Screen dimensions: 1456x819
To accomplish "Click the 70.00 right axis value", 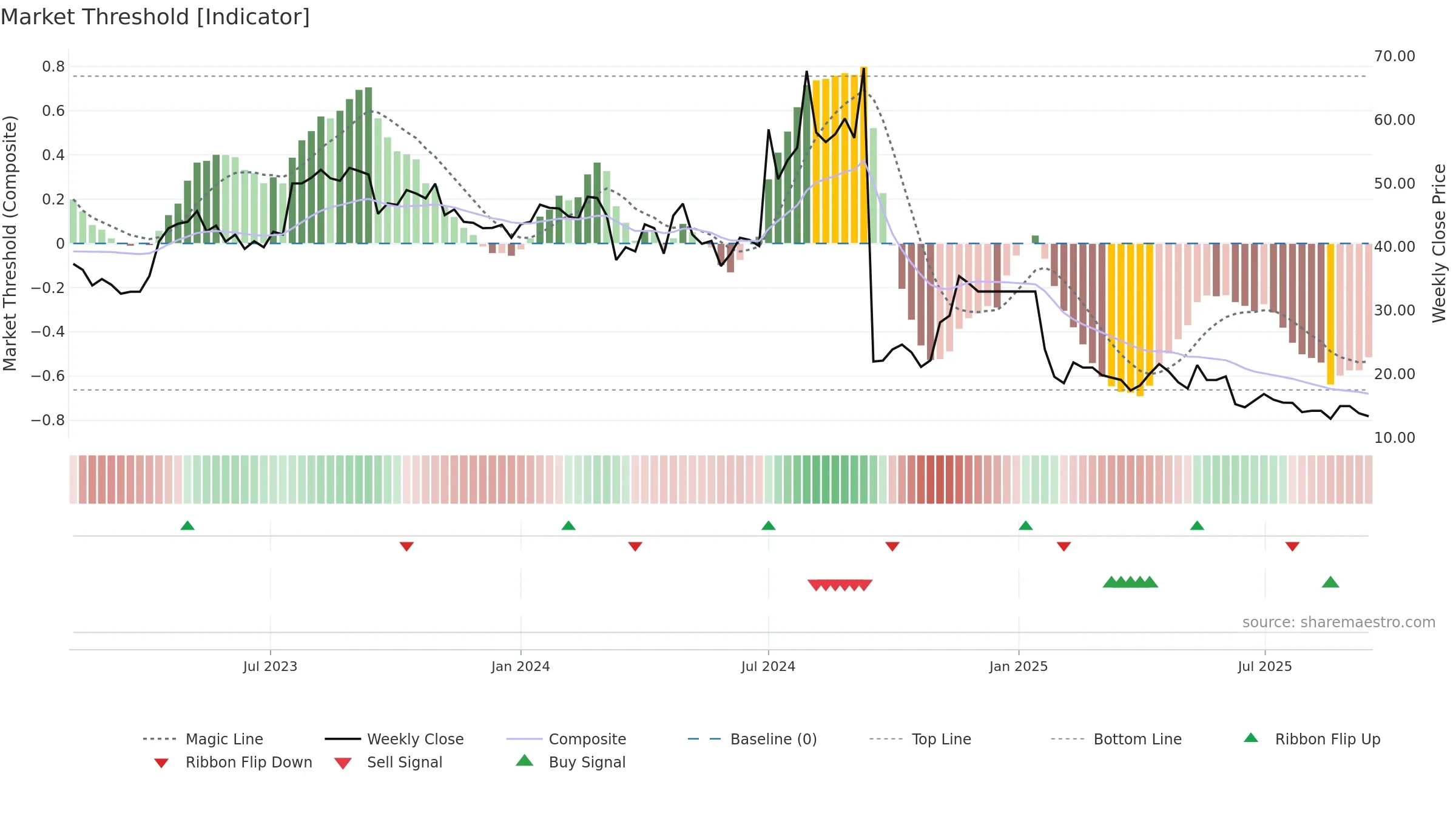I will click(1394, 56).
